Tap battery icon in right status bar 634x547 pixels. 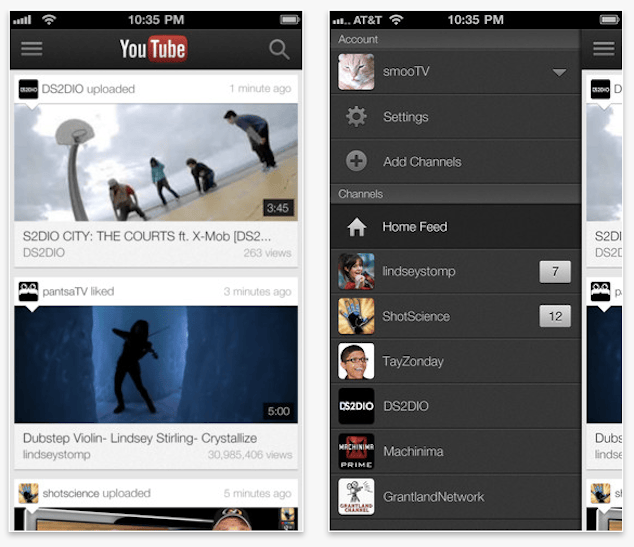[609, 19]
